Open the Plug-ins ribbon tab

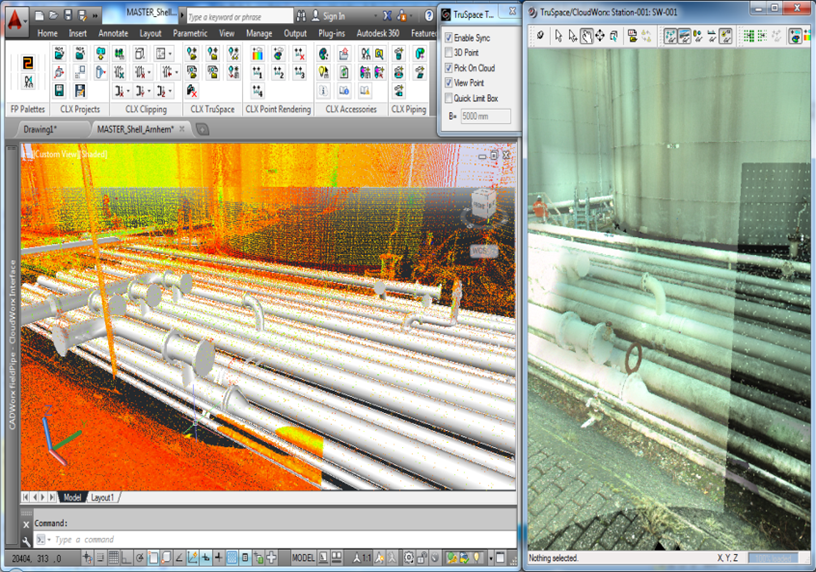(332, 33)
